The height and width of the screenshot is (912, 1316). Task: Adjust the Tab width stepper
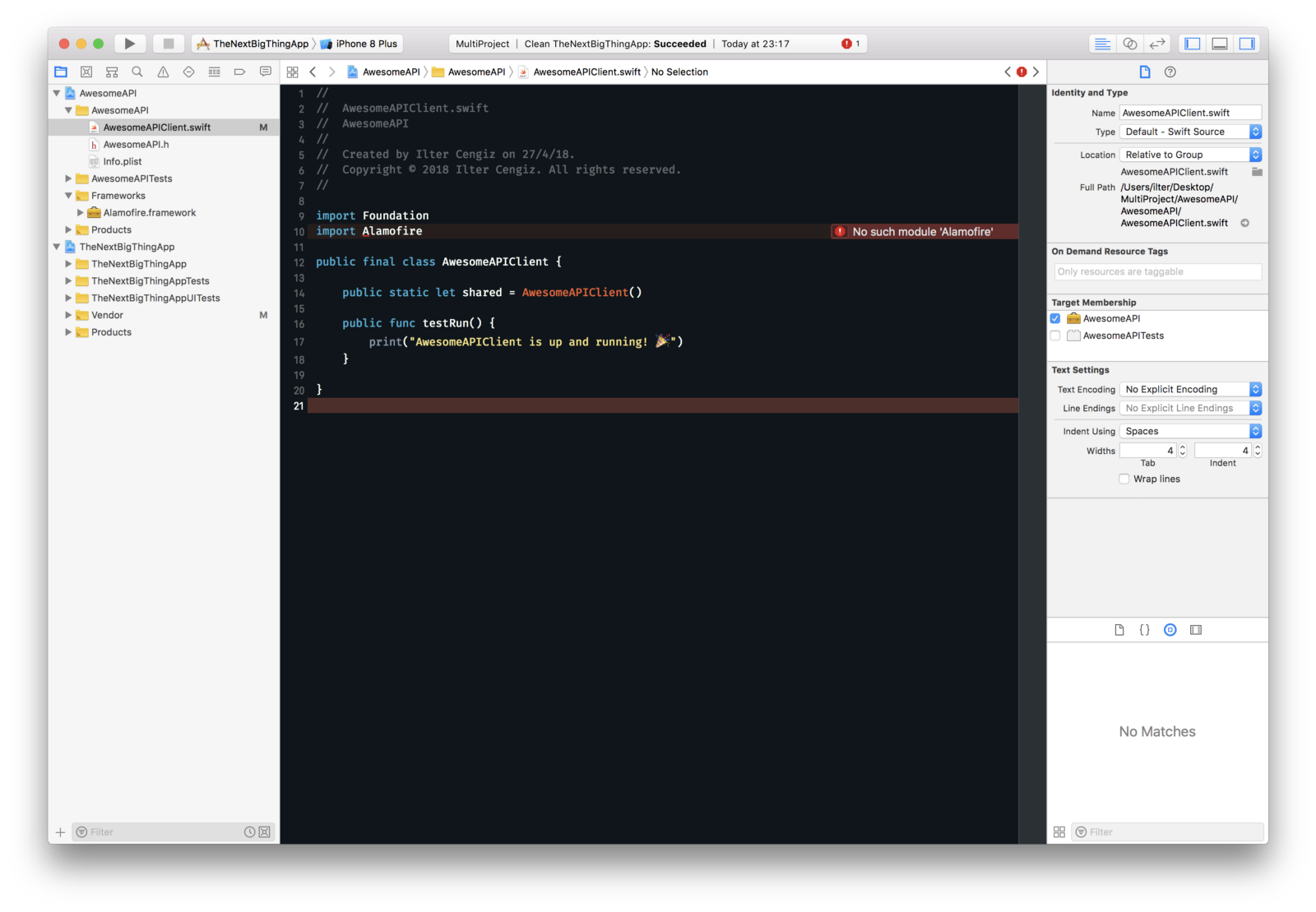coord(1183,451)
